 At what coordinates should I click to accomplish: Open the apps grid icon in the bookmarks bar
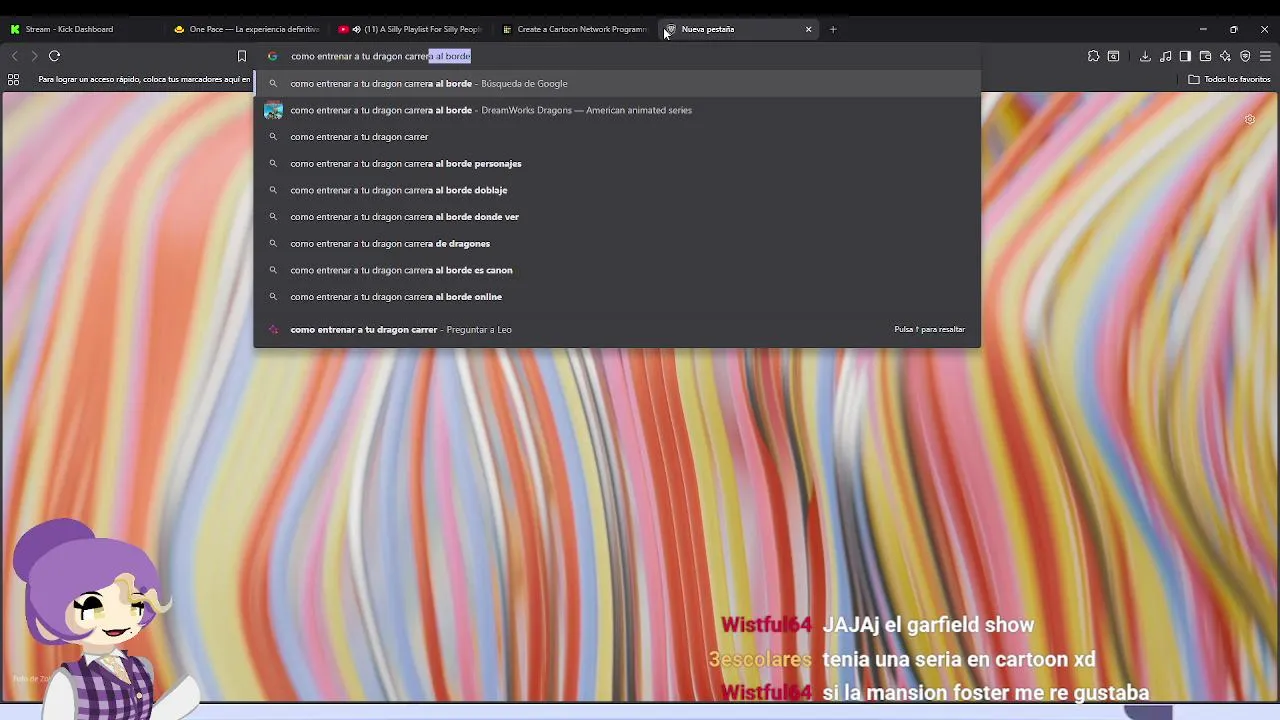click(13, 79)
